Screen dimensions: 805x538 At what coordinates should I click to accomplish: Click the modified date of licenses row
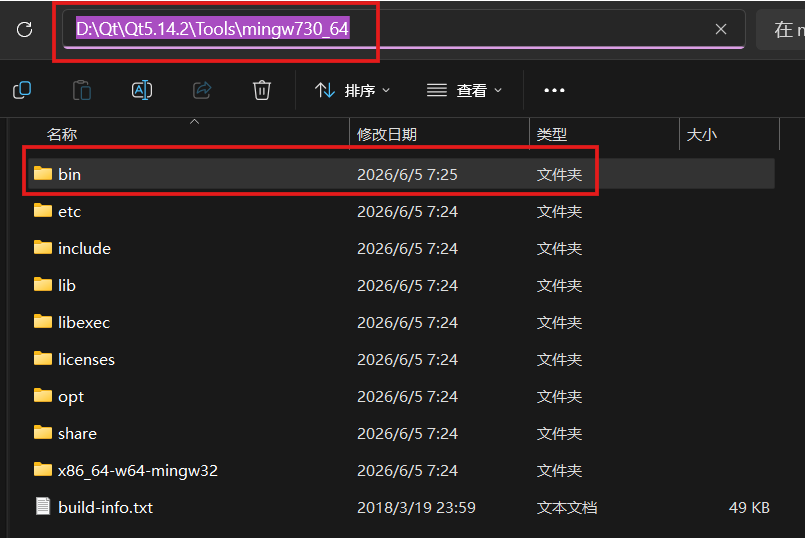tap(407, 359)
